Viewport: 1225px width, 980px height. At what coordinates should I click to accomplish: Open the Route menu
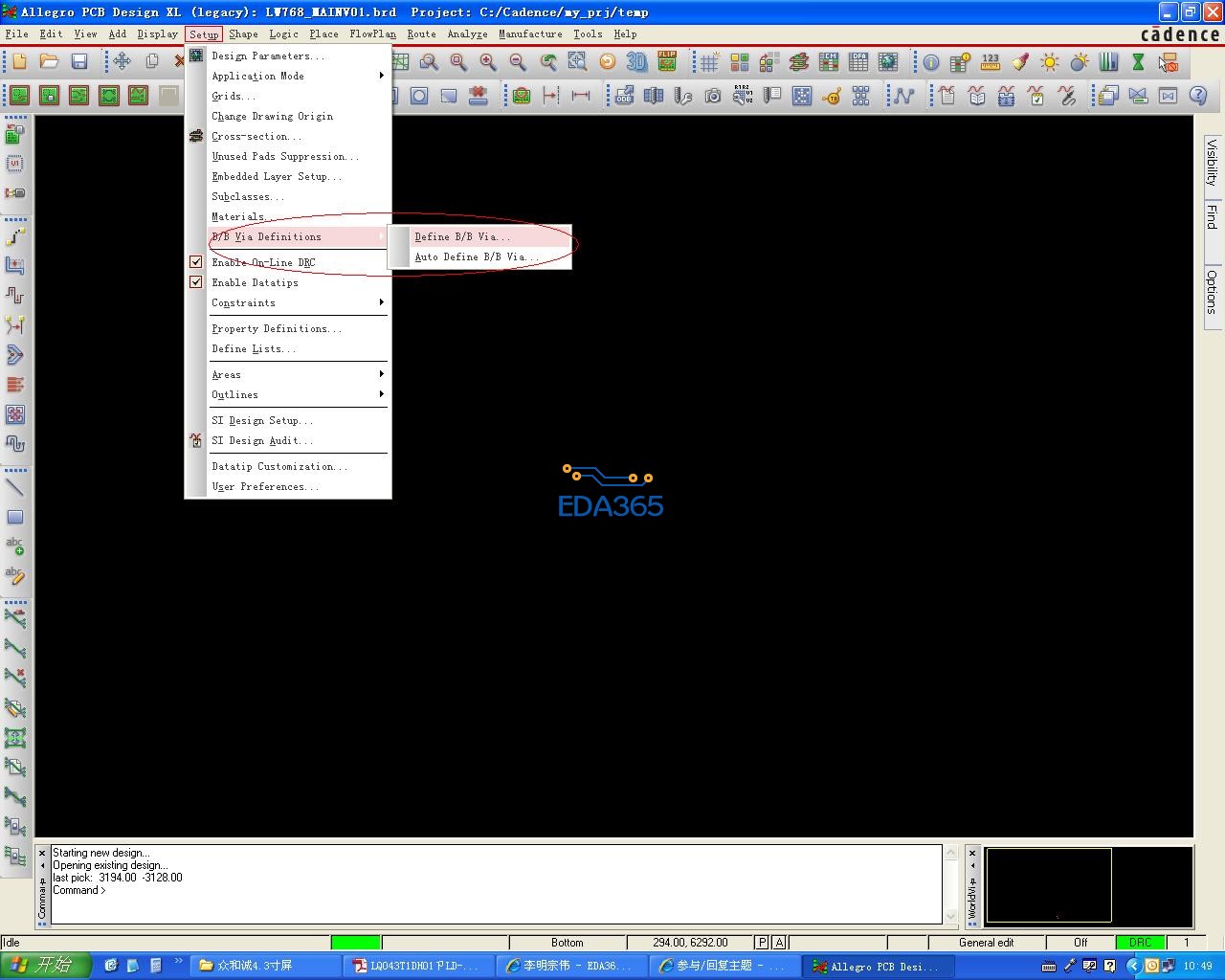[x=421, y=33]
